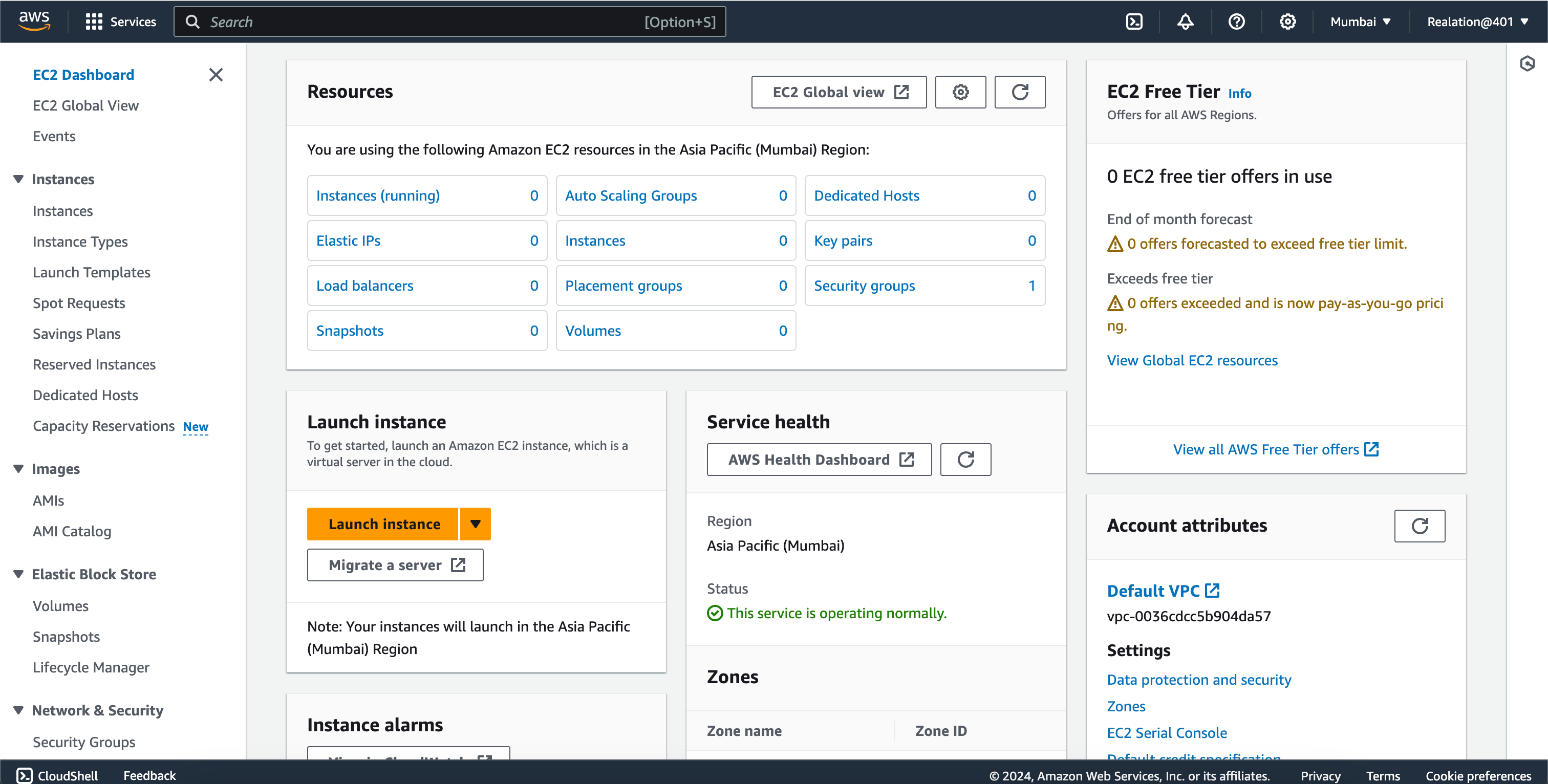Screen dimensions: 1548x784
Task: Open Data protection and security settings
Action: point(1199,680)
